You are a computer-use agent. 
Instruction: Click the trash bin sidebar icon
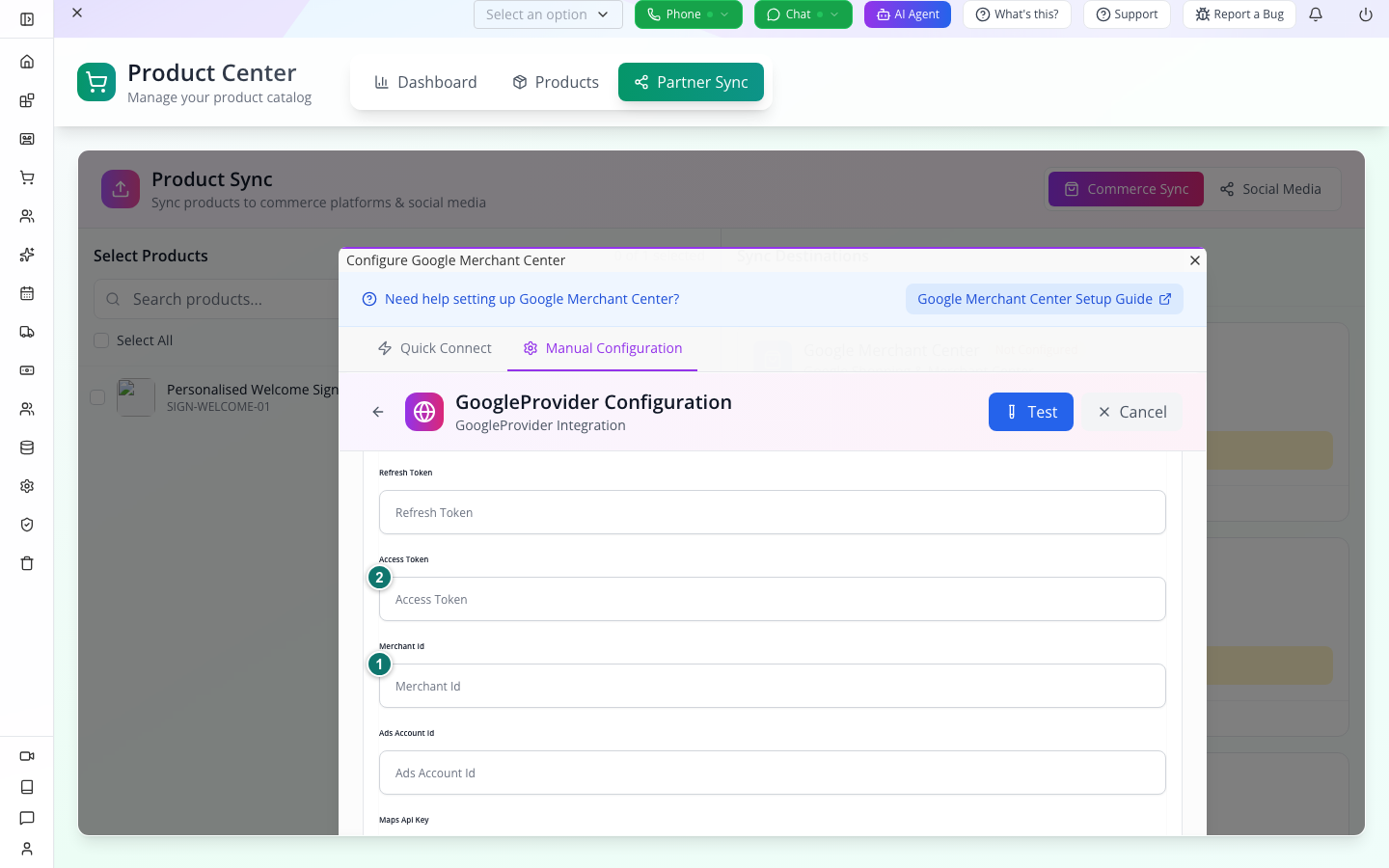tap(27, 563)
